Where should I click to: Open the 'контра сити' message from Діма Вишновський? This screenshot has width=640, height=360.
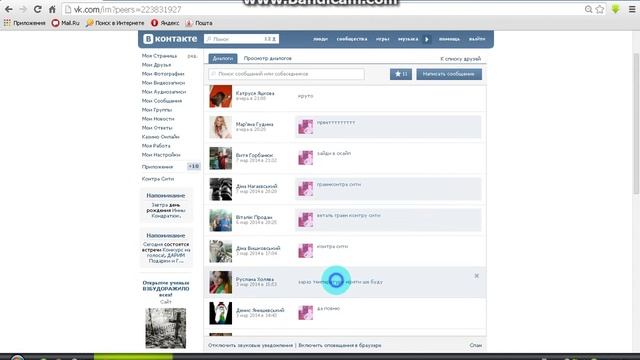coord(332,247)
